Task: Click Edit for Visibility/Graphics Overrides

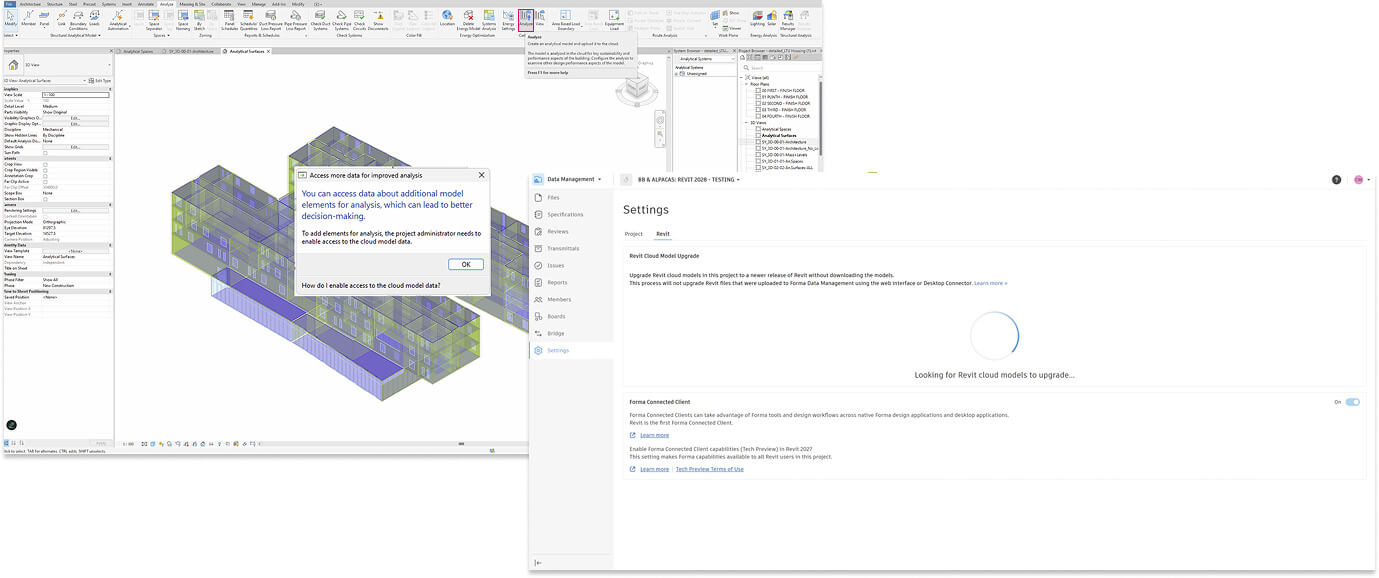Action: [75, 117]
